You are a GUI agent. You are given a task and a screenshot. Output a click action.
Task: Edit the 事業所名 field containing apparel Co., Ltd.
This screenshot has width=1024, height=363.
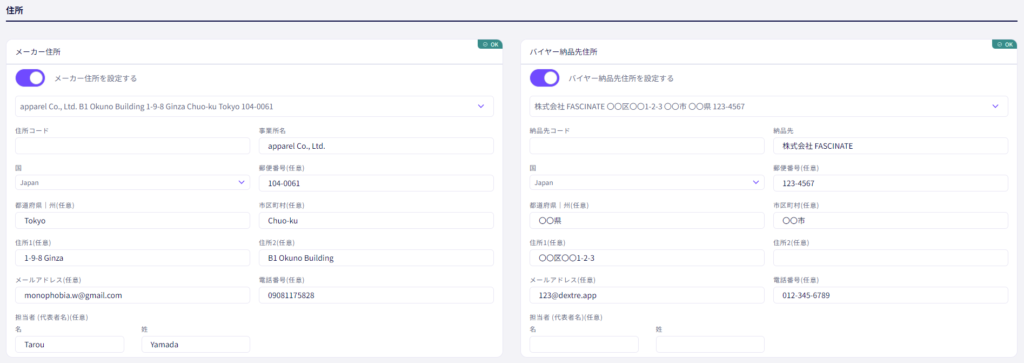point(376,146)
